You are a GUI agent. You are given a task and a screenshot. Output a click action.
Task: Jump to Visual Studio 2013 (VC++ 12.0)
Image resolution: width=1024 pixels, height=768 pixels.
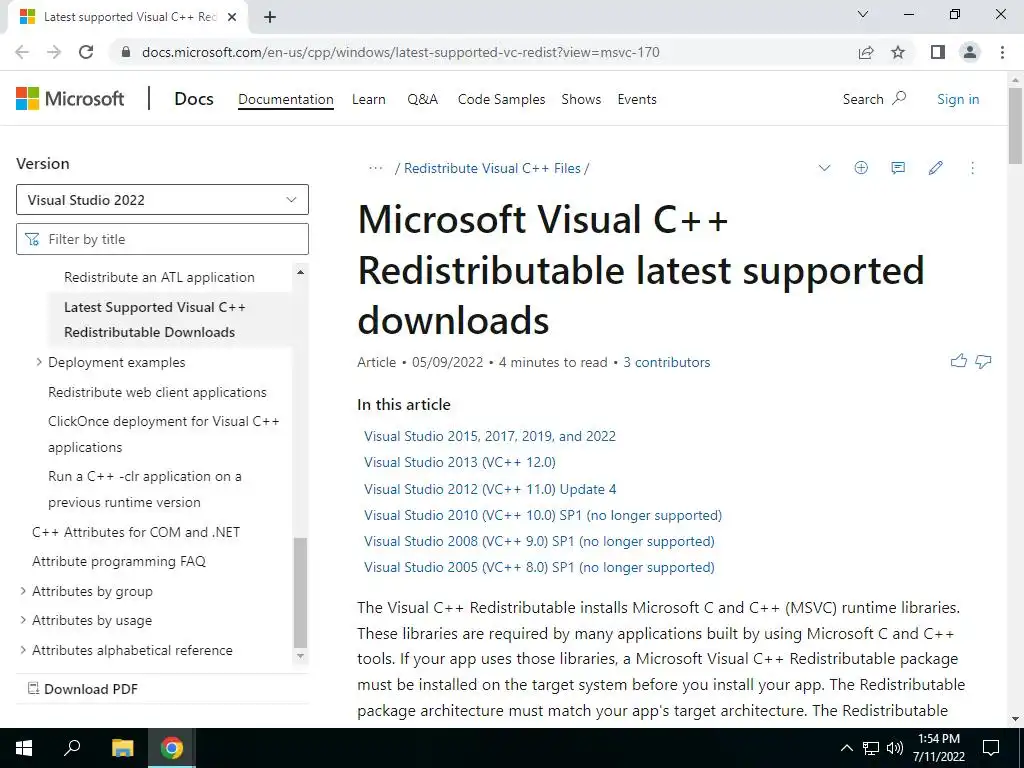tap(460, 462)
